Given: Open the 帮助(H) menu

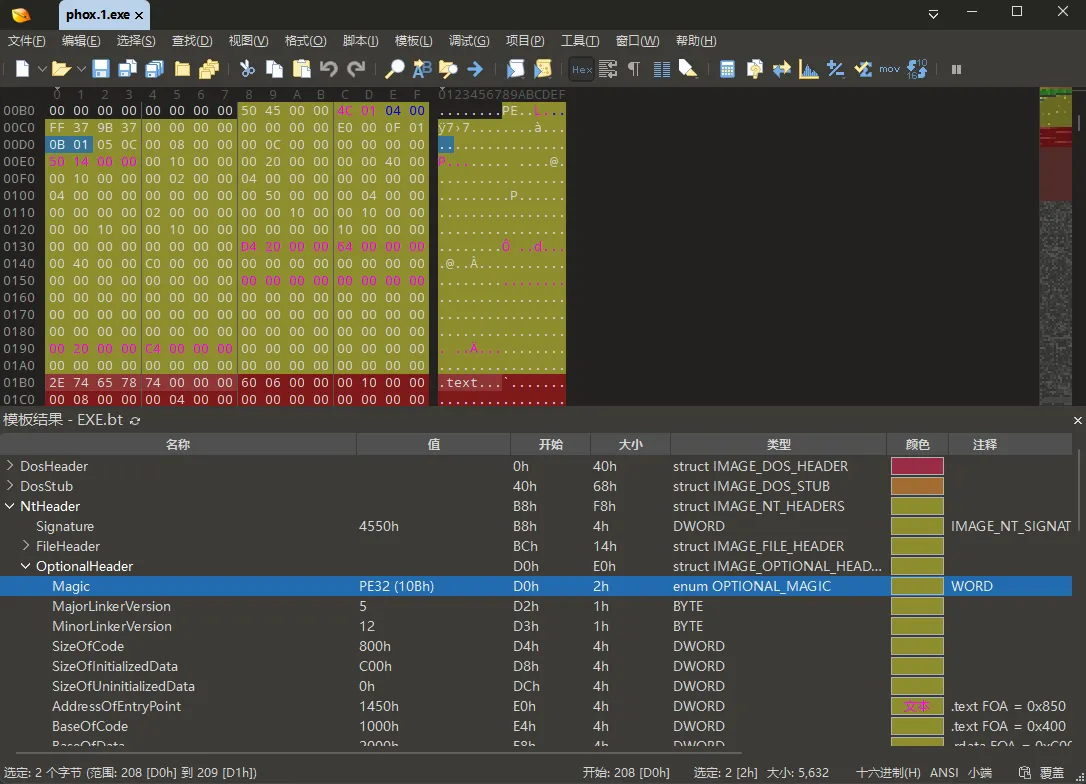Looking at the screenshot, I should (696, 40).
